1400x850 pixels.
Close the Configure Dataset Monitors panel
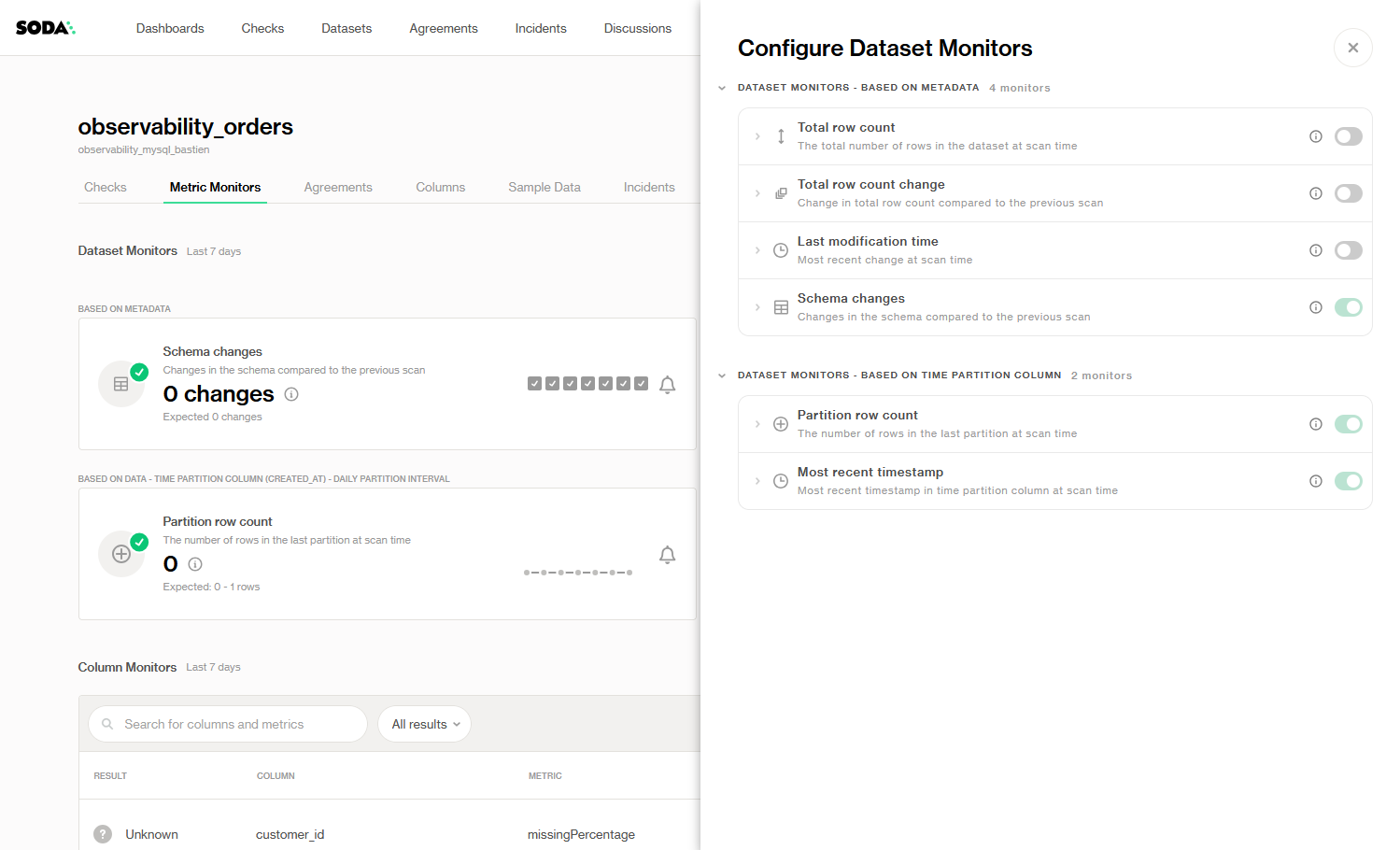(1352, 48)
